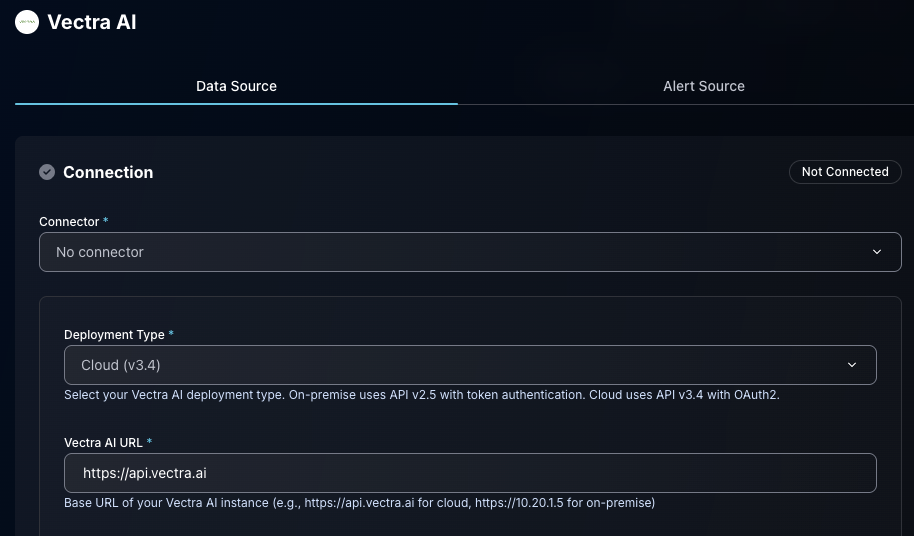Click the Vectra AI logo icon
Screen dimensions: 914x536
27,22
